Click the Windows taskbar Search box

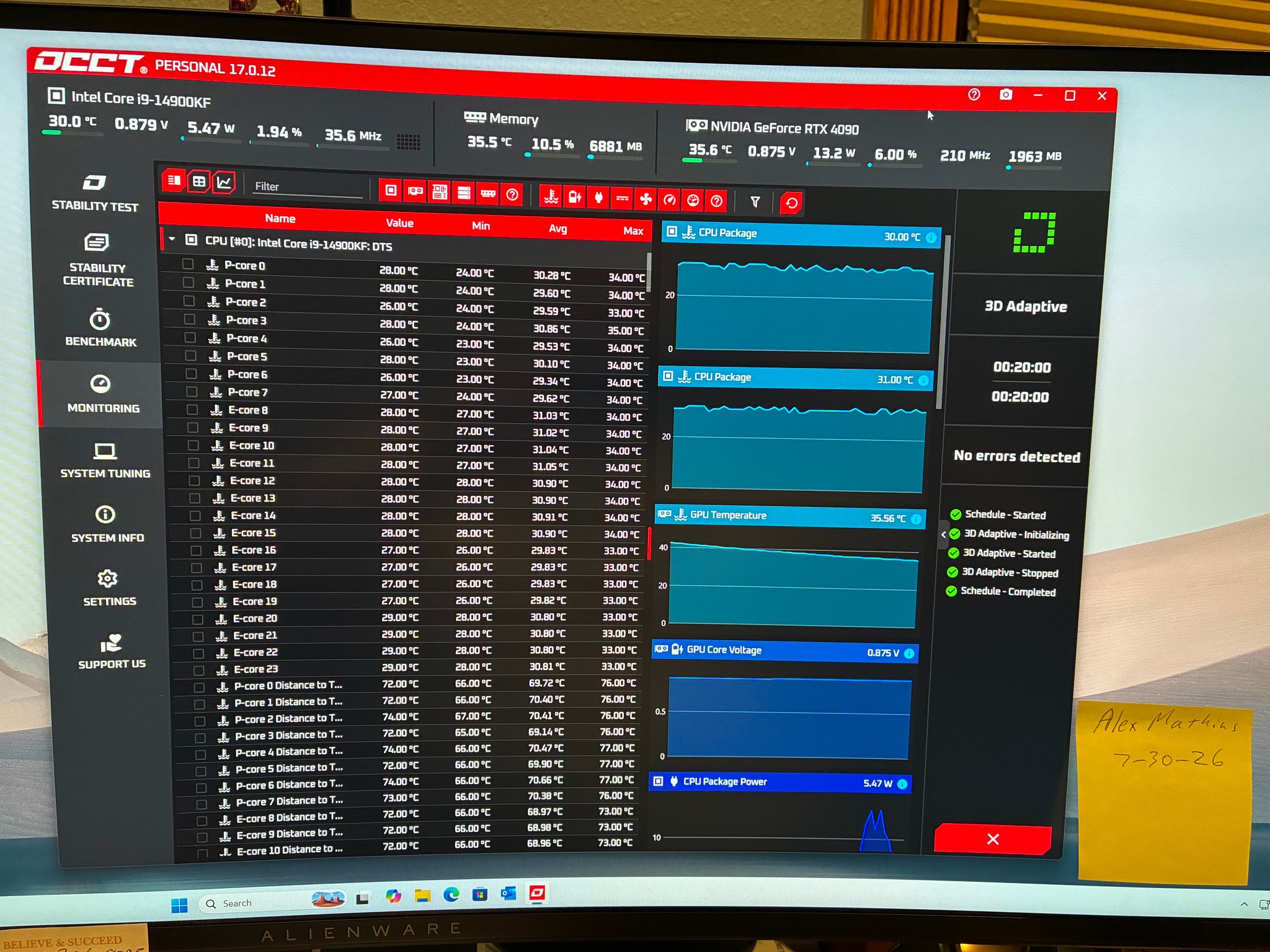[272, 902]
